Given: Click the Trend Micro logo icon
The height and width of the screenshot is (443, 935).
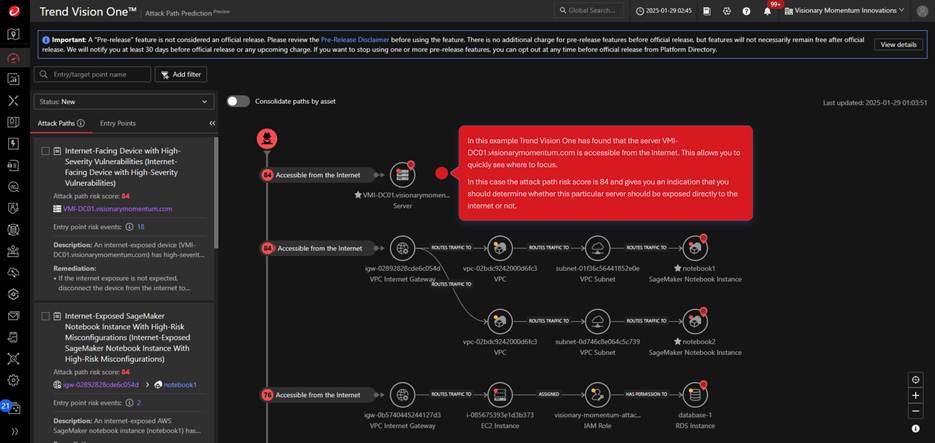Looking at the screenshot, I should pos(14,11).
